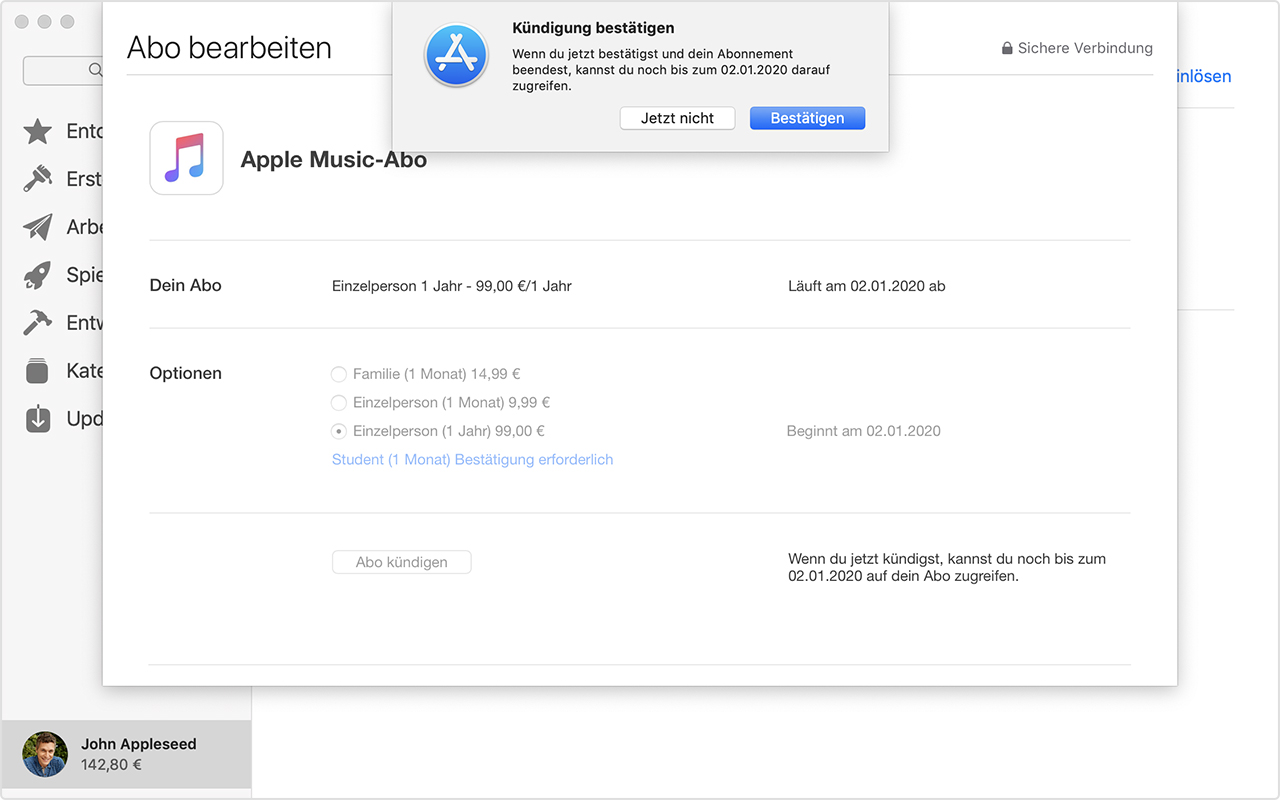This screenshot has width=1280, height=800.
Task: Click the Dein Abo label
Action: pos(185,285)
